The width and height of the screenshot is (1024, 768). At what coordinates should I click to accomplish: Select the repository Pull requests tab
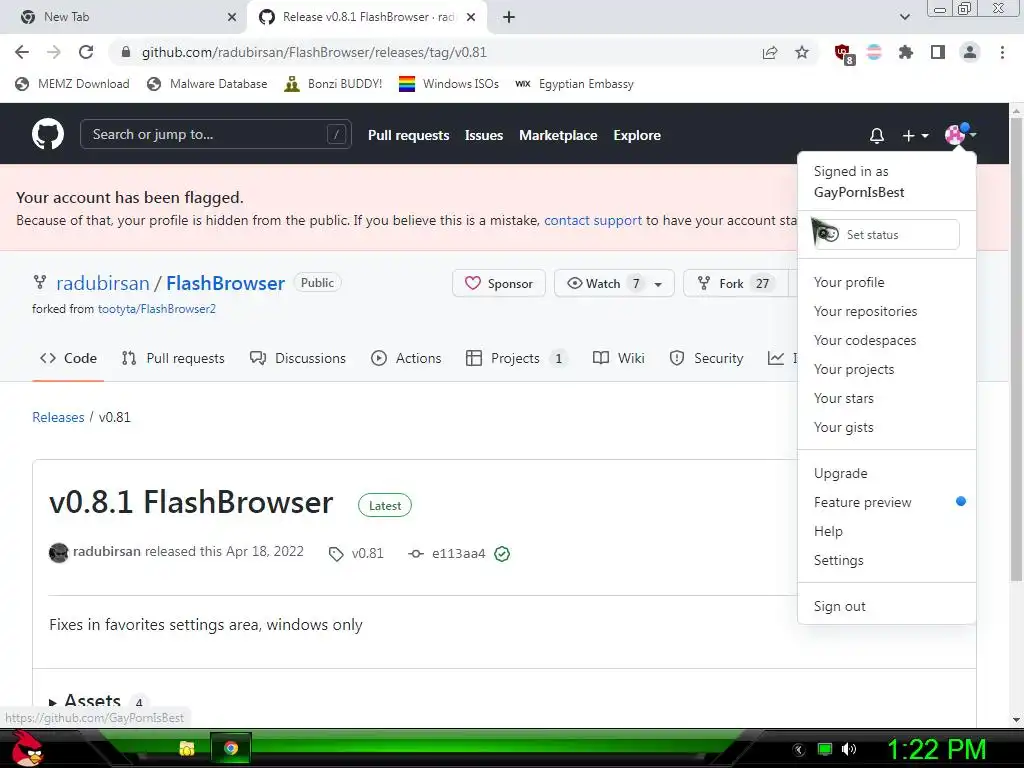click(173, 358)
